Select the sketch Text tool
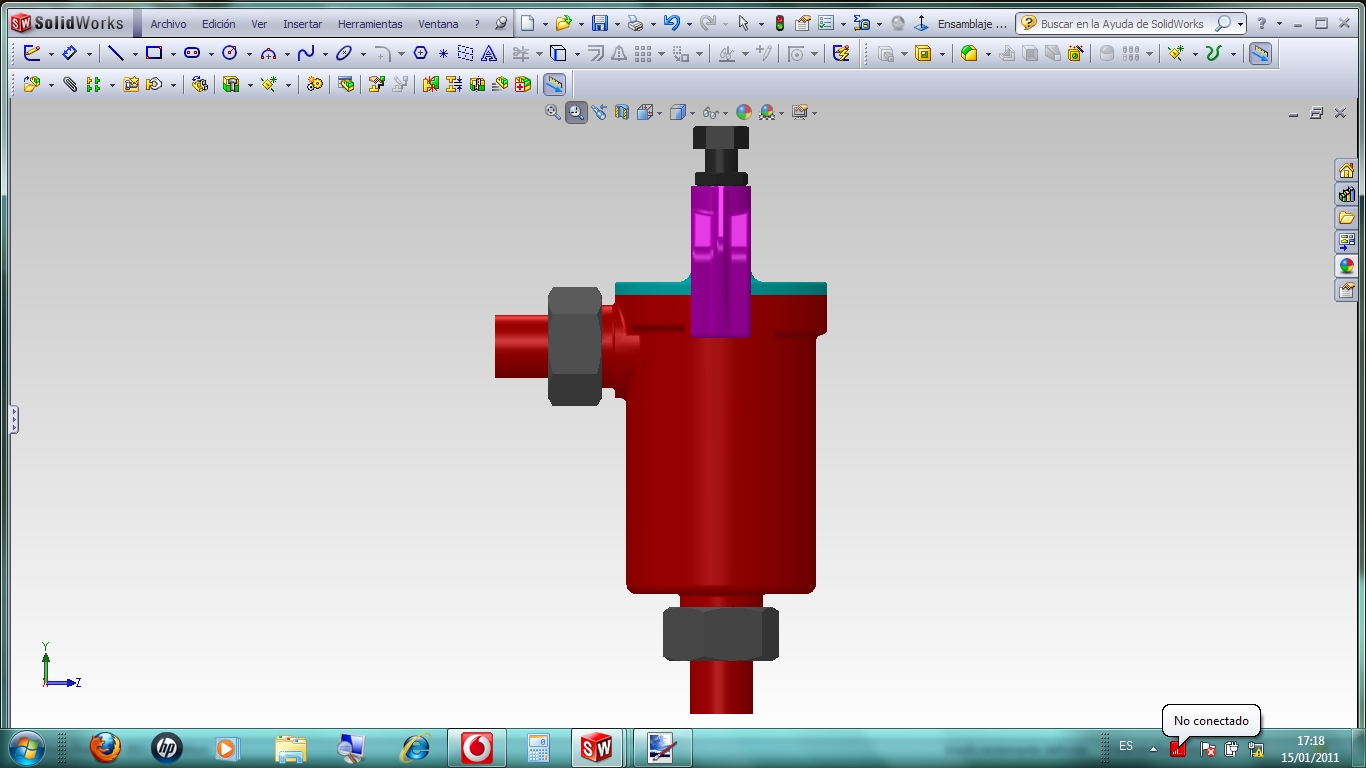Image resolution: width=1366 pixels, height=768 pixels. coord(489,54)
